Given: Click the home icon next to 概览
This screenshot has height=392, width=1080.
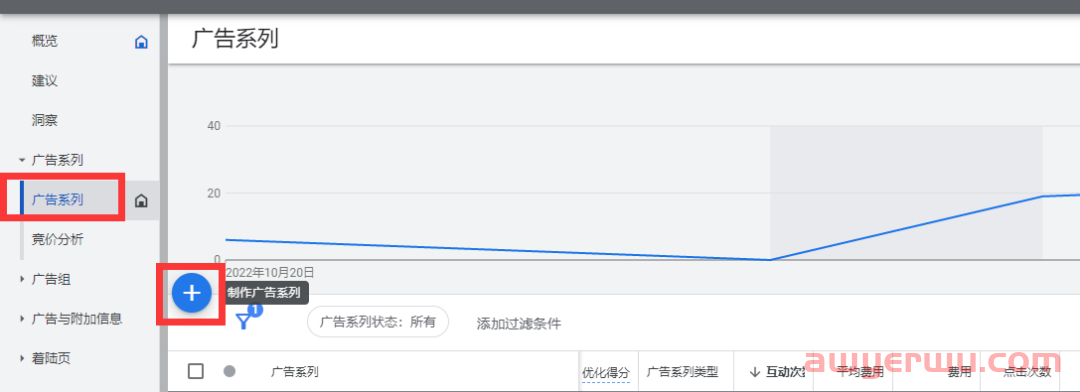Looking at the screenshot, I should (141, 42).
